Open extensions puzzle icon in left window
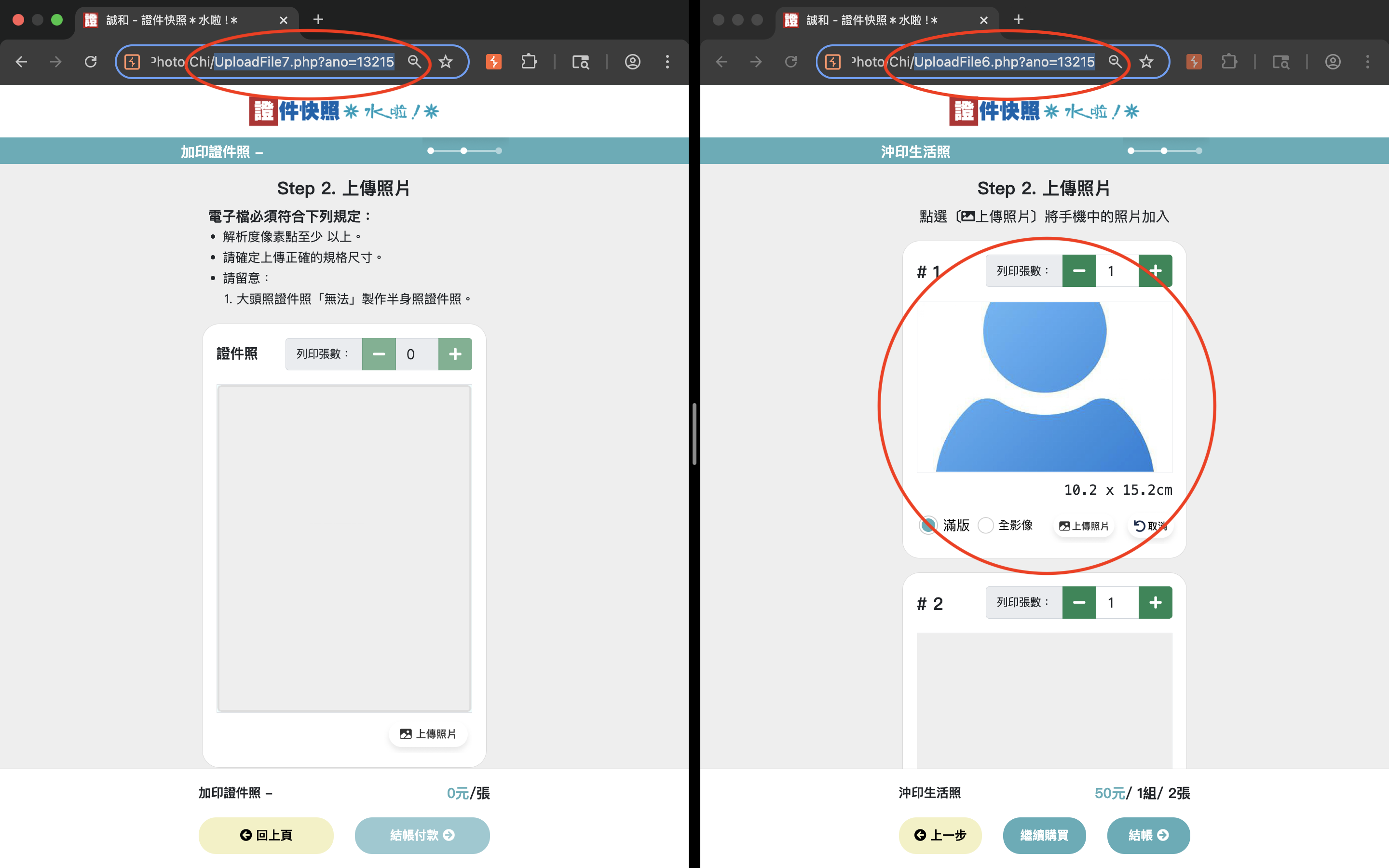 (529, 61)
